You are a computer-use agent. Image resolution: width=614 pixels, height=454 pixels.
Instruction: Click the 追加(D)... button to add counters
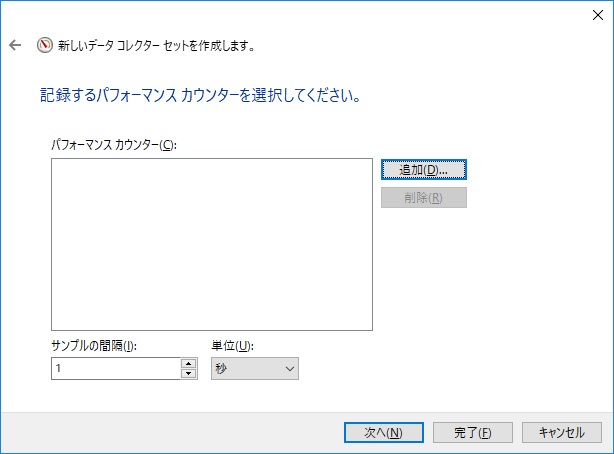[x=424, y=170]
